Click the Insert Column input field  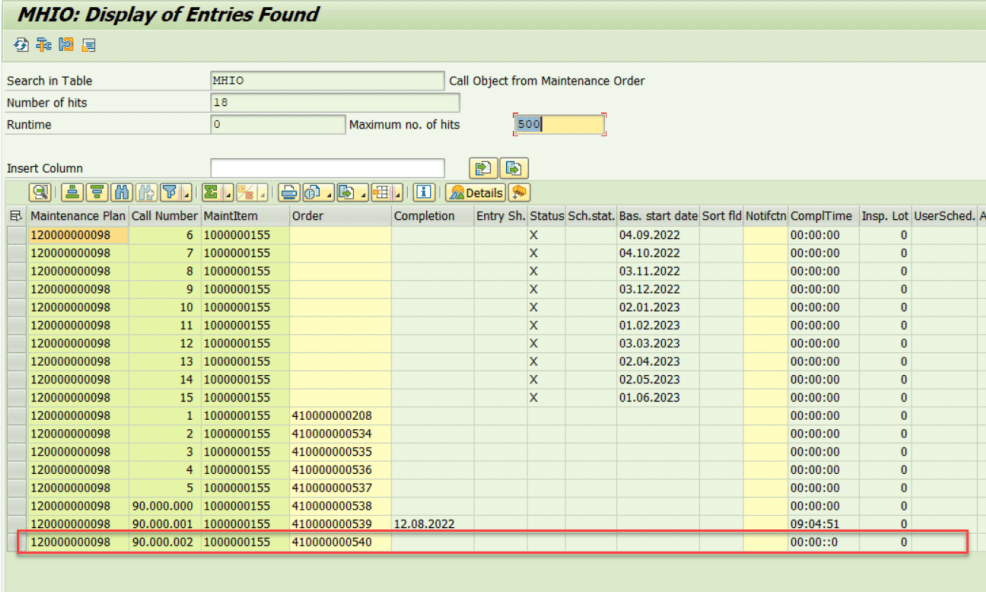pyautogui.click(x=327, y=168)
